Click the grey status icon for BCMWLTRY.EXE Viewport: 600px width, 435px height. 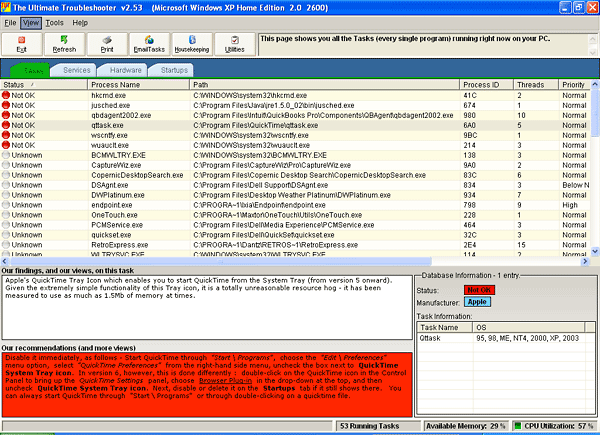pyautogui.click(x=6, y=155)
